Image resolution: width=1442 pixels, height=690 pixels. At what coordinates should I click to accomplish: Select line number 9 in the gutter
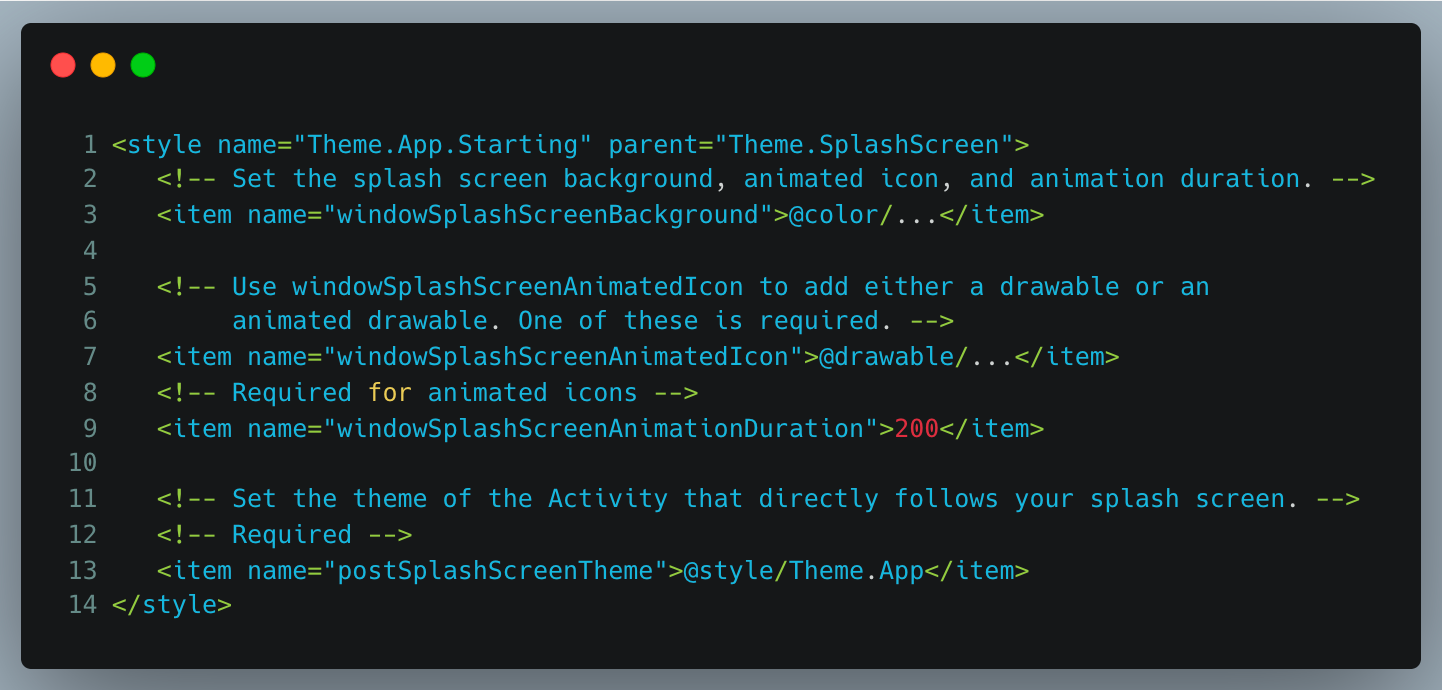91,428
